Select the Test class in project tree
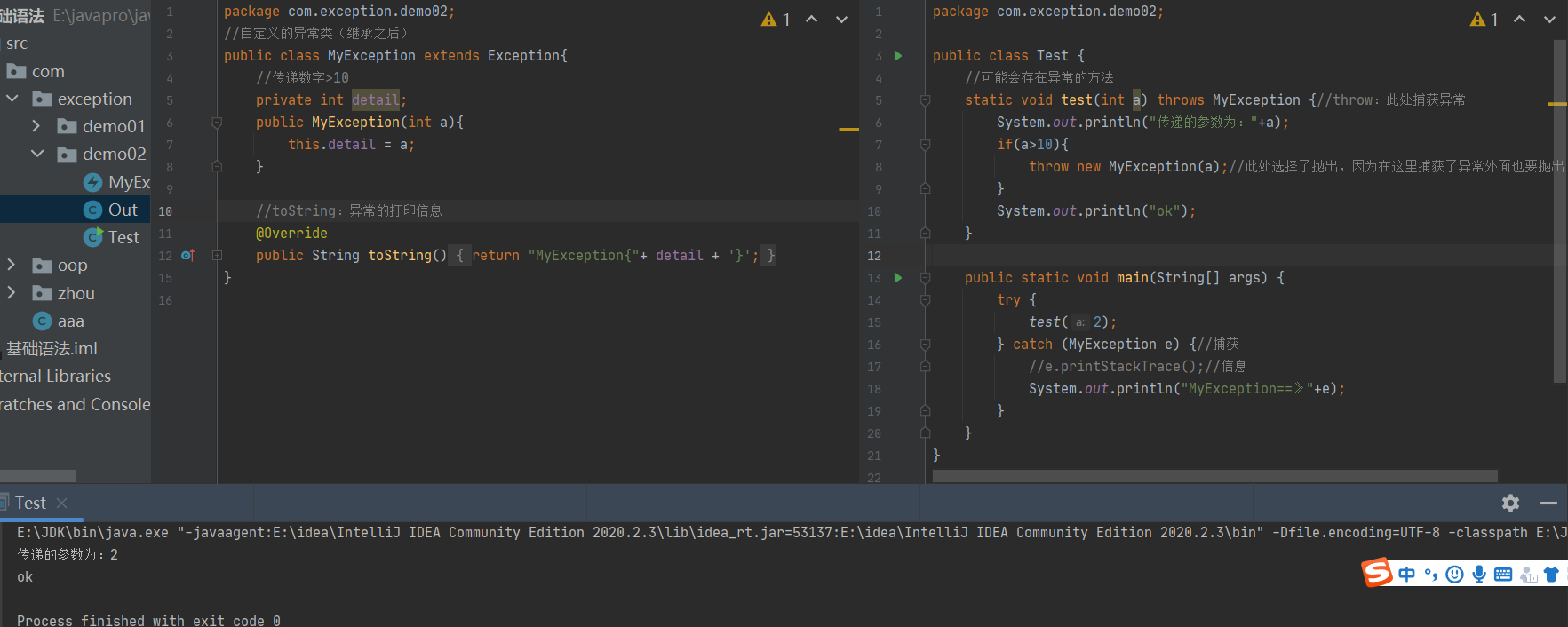1568x627 pixels. point(111,237)
